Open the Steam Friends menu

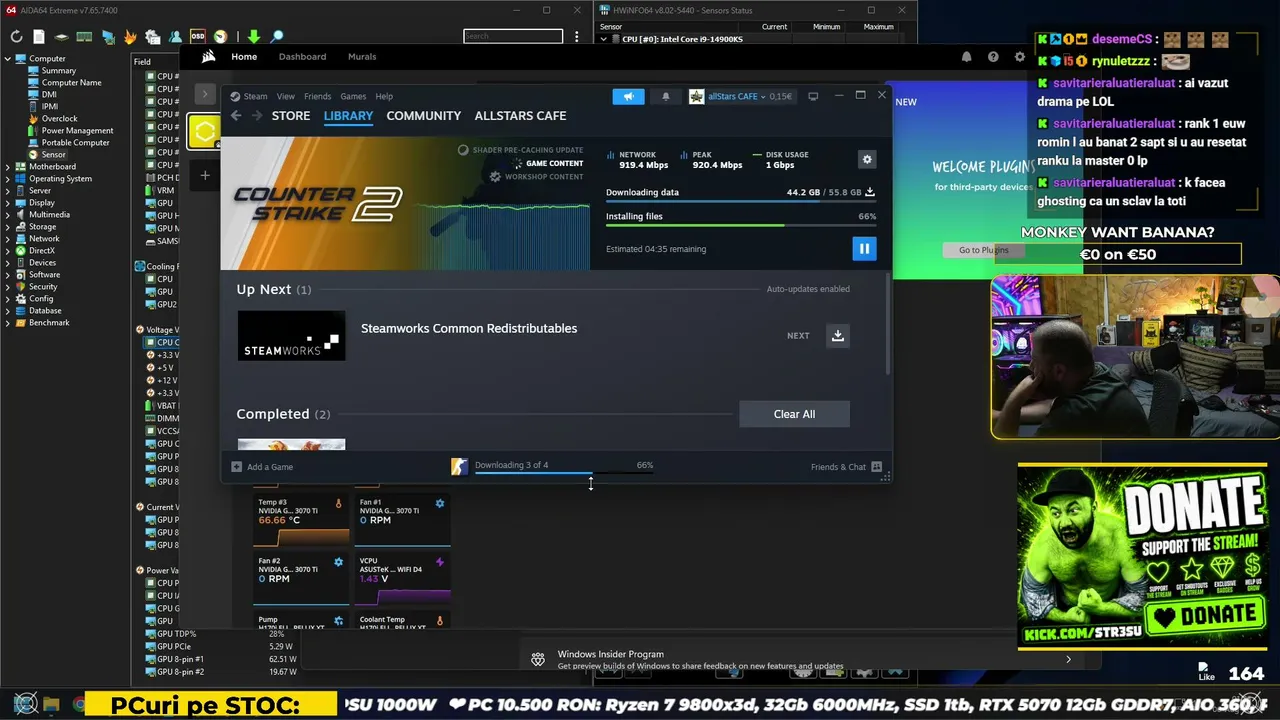317,97
